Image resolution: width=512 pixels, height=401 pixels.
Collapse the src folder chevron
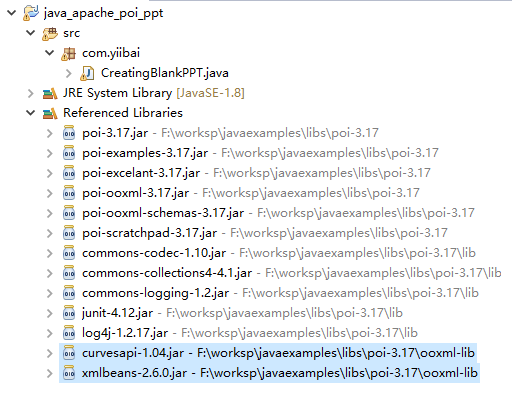[x=31, y=33]
